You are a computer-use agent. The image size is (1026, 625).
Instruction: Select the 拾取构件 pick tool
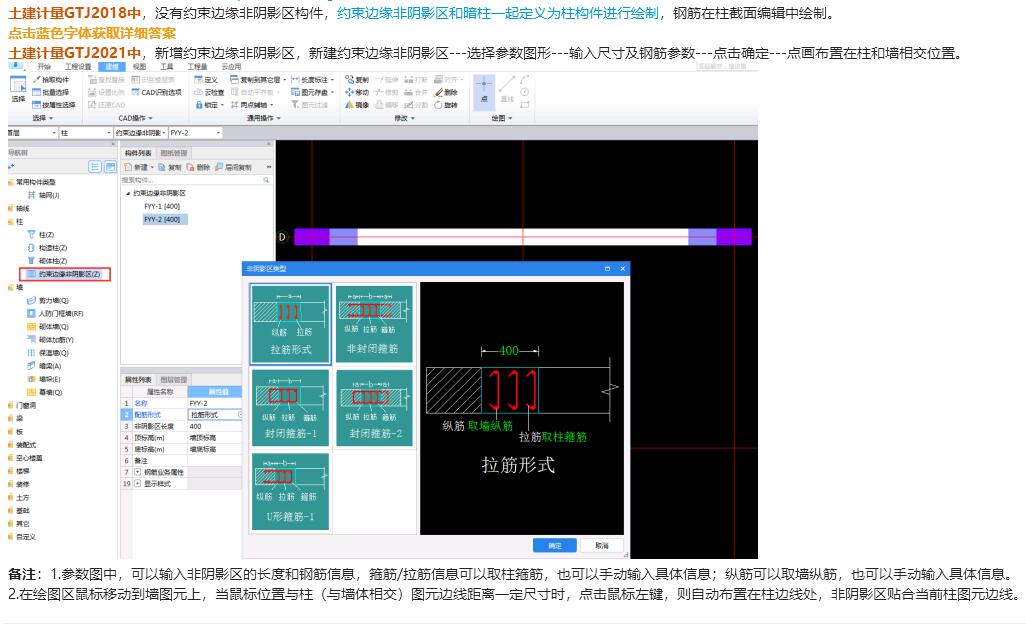[50, 80]
